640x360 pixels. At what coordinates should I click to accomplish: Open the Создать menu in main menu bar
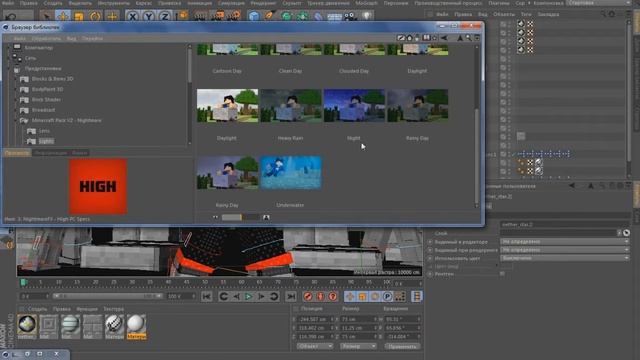tap(53, 3)
